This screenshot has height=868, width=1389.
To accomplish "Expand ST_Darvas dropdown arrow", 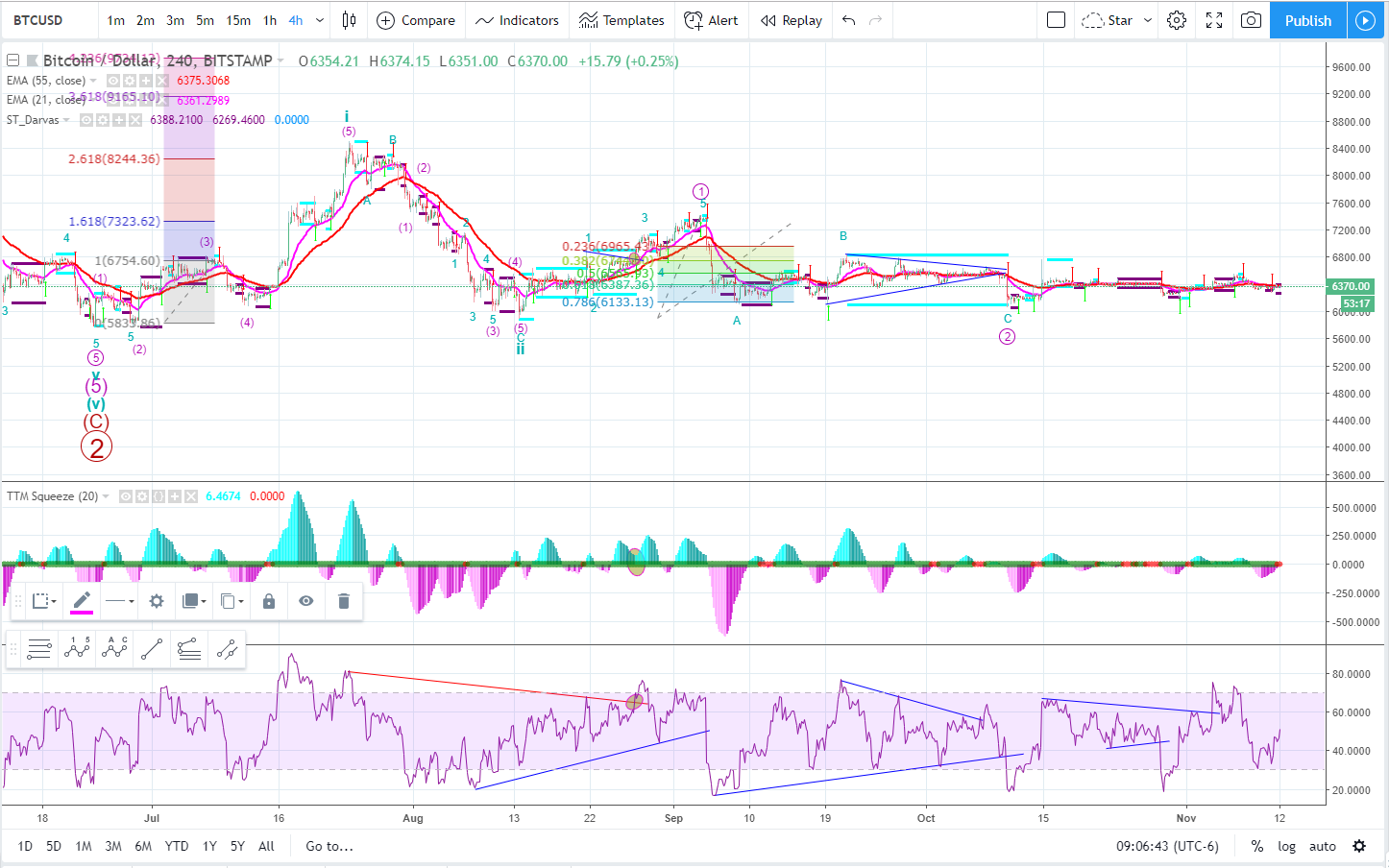I will tap(67, 120).
